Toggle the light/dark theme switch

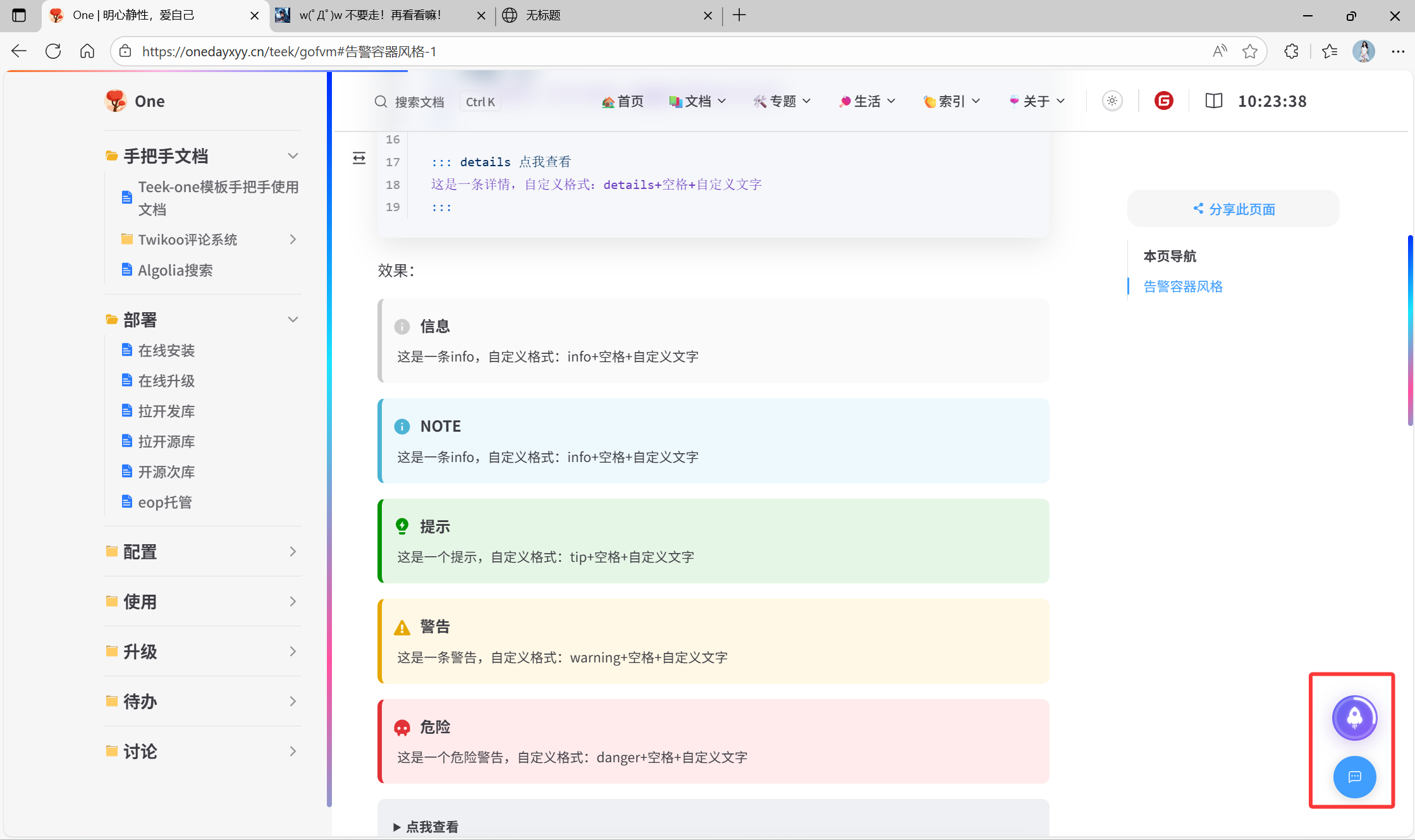(x=1112, y=101)
